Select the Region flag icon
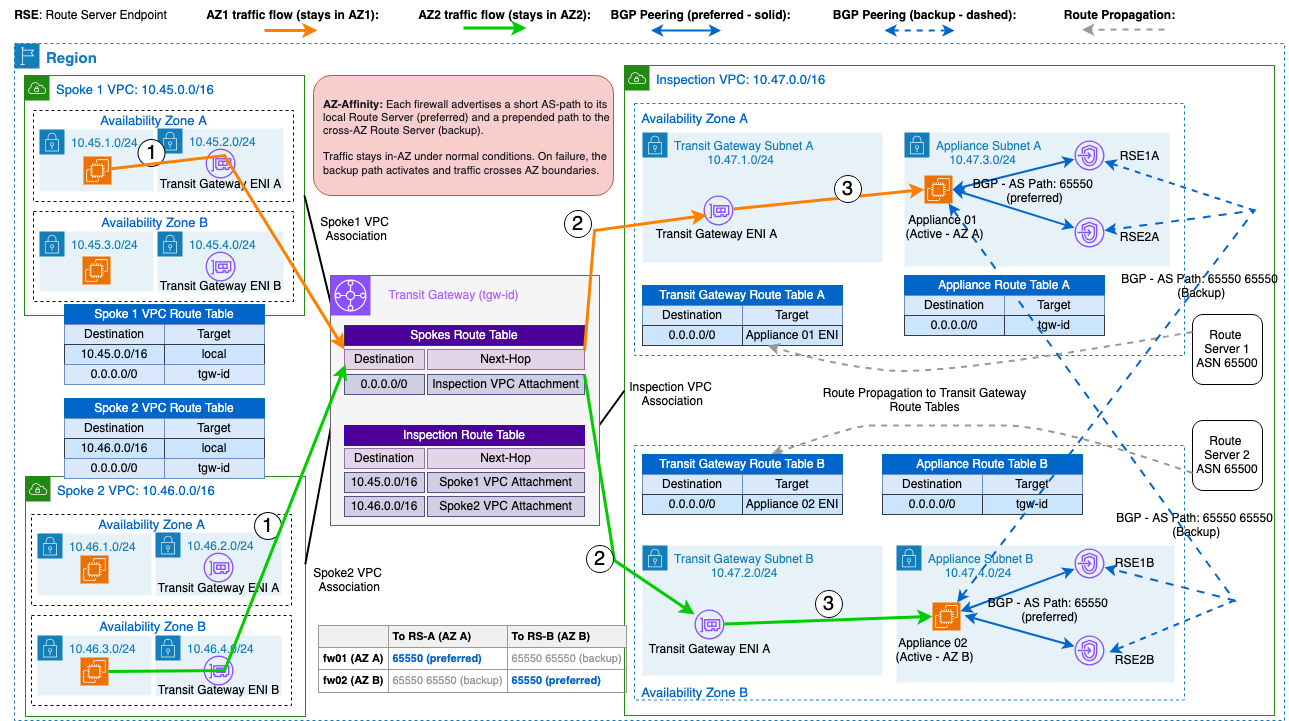Screen dimensions: 1289x721 (x=27, y=58)
